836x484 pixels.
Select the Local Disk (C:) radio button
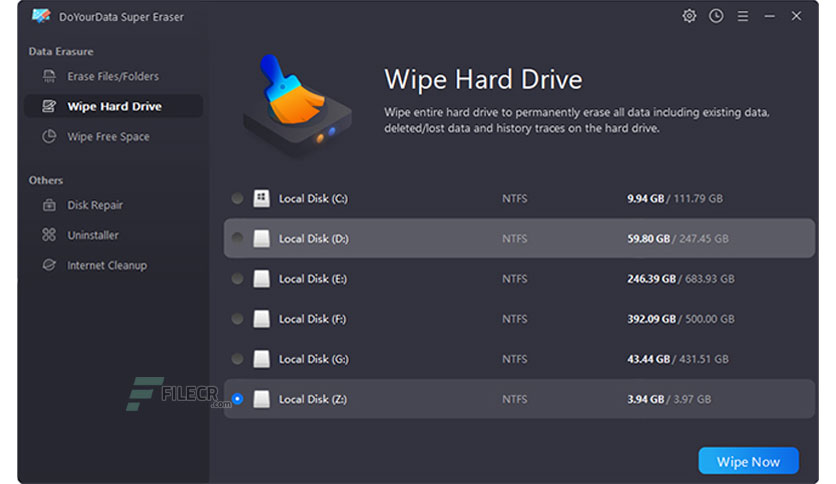[237, 198]
